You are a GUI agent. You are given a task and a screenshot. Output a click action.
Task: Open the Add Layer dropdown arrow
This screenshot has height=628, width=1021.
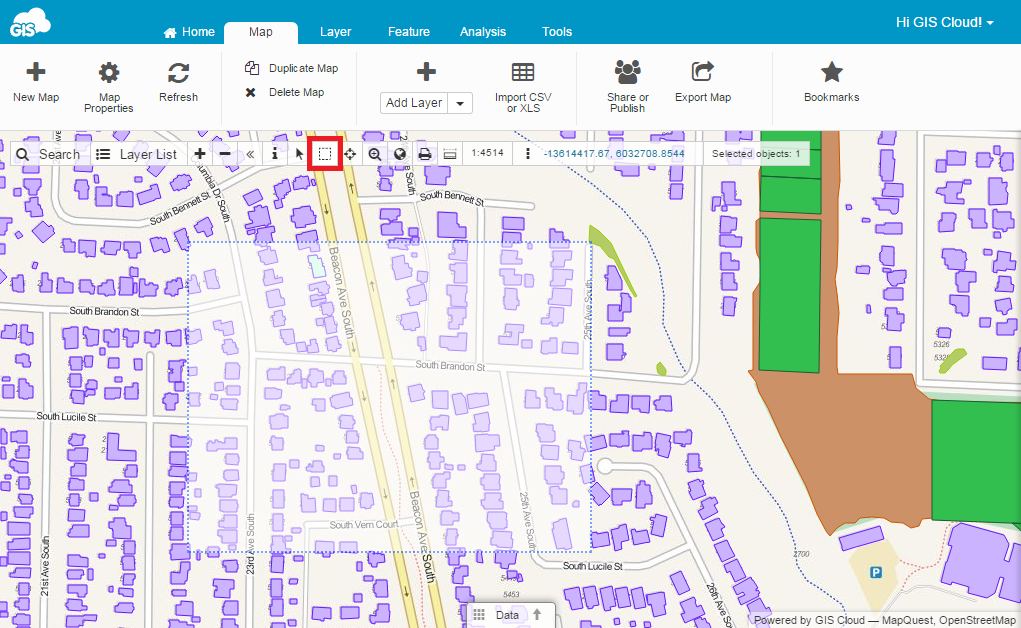pos(461,103)
